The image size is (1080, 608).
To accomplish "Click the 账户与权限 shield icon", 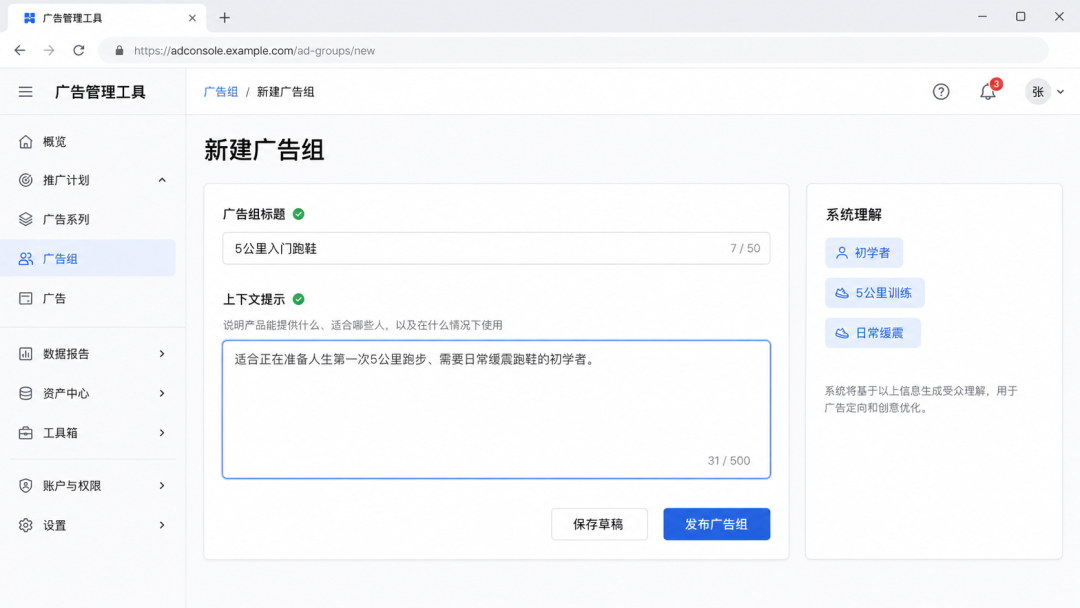I will tap(25, 485).
